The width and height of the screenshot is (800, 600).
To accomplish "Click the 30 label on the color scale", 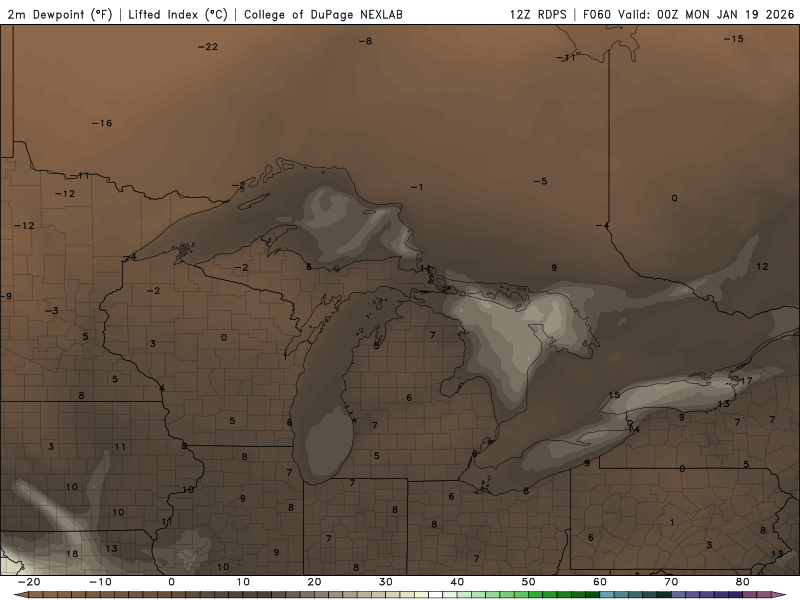I will point(386,582).
